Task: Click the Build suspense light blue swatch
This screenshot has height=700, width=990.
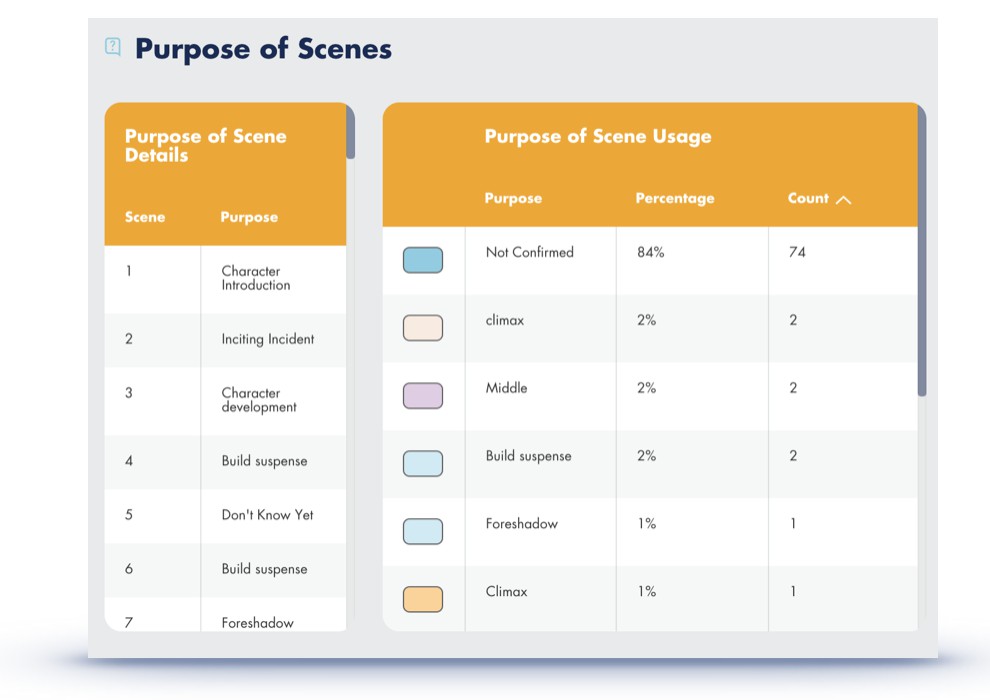Action: [422, 464]
